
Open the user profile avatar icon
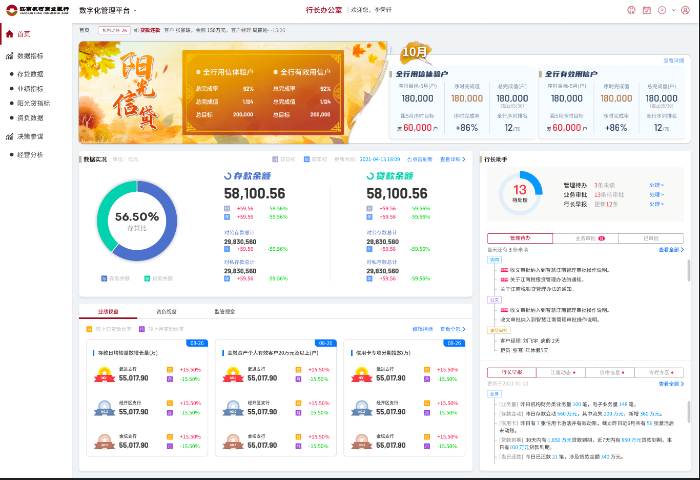pyautogui.click(x=685, y=10)
